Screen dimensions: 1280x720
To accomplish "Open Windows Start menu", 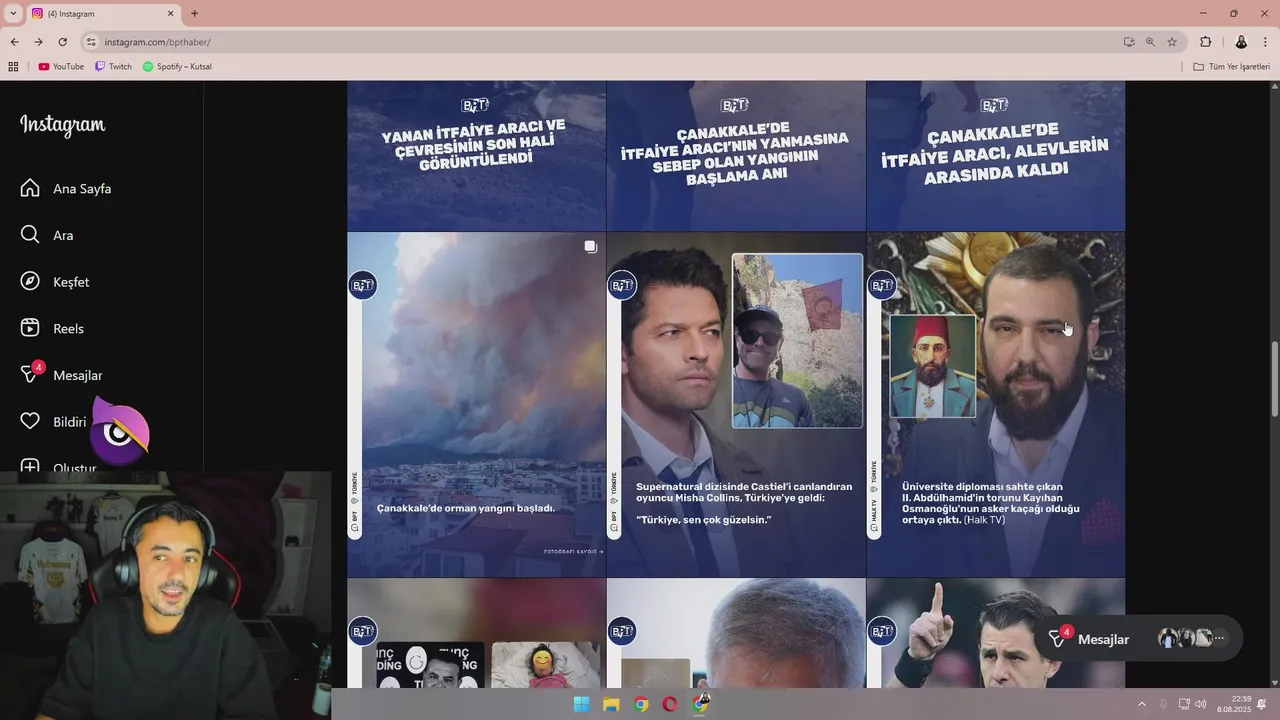I will [581, 704].
